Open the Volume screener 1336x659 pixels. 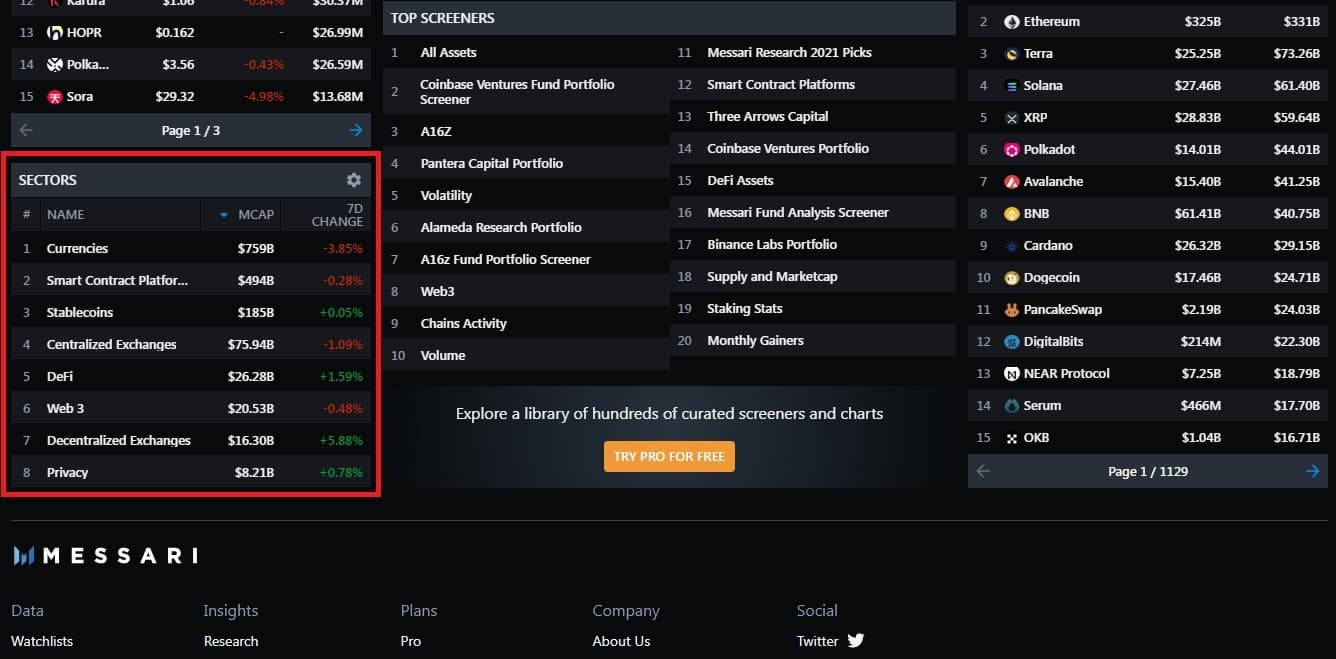tap(443, 356)
